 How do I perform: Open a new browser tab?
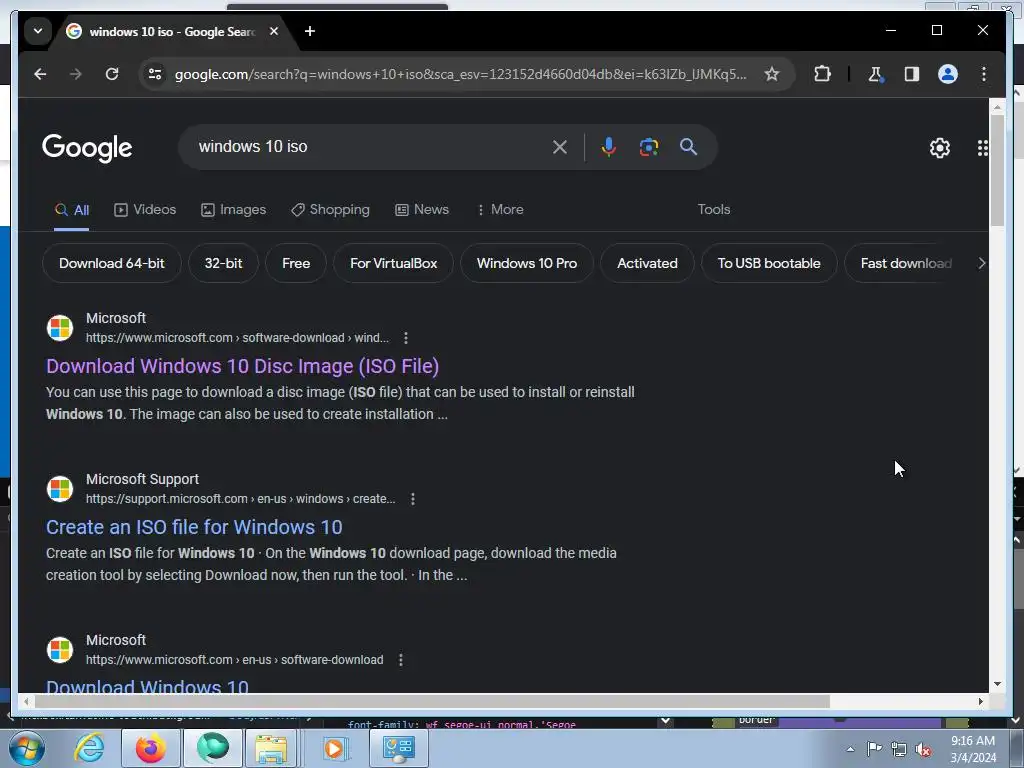pyautogui.click(x=310, y=31)
